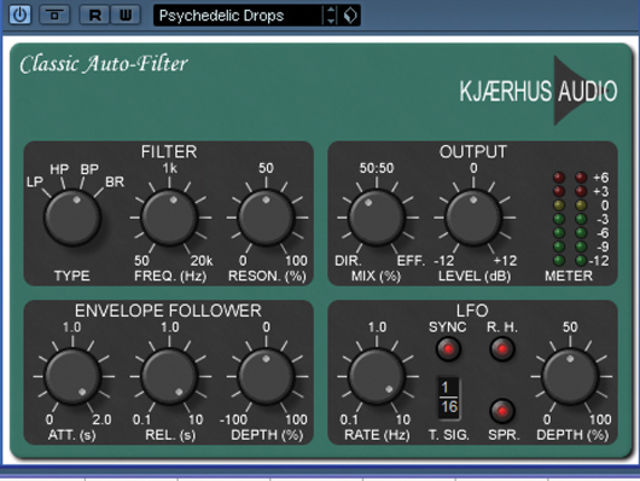Click the LEVEL (dB) knob
The height and width of the screenshot is (481, 640).
tap(473, 218)
